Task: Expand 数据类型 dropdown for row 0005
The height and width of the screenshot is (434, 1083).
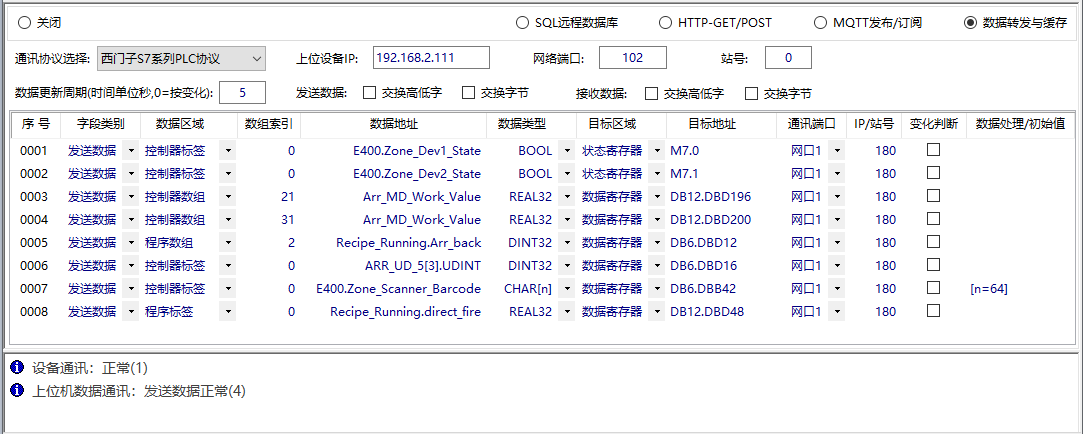Action: (x=566, y=243)
